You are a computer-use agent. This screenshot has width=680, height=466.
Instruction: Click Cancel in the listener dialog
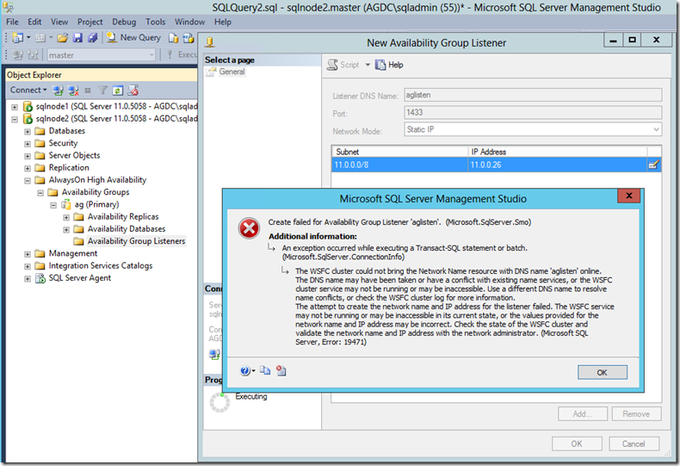634,444
